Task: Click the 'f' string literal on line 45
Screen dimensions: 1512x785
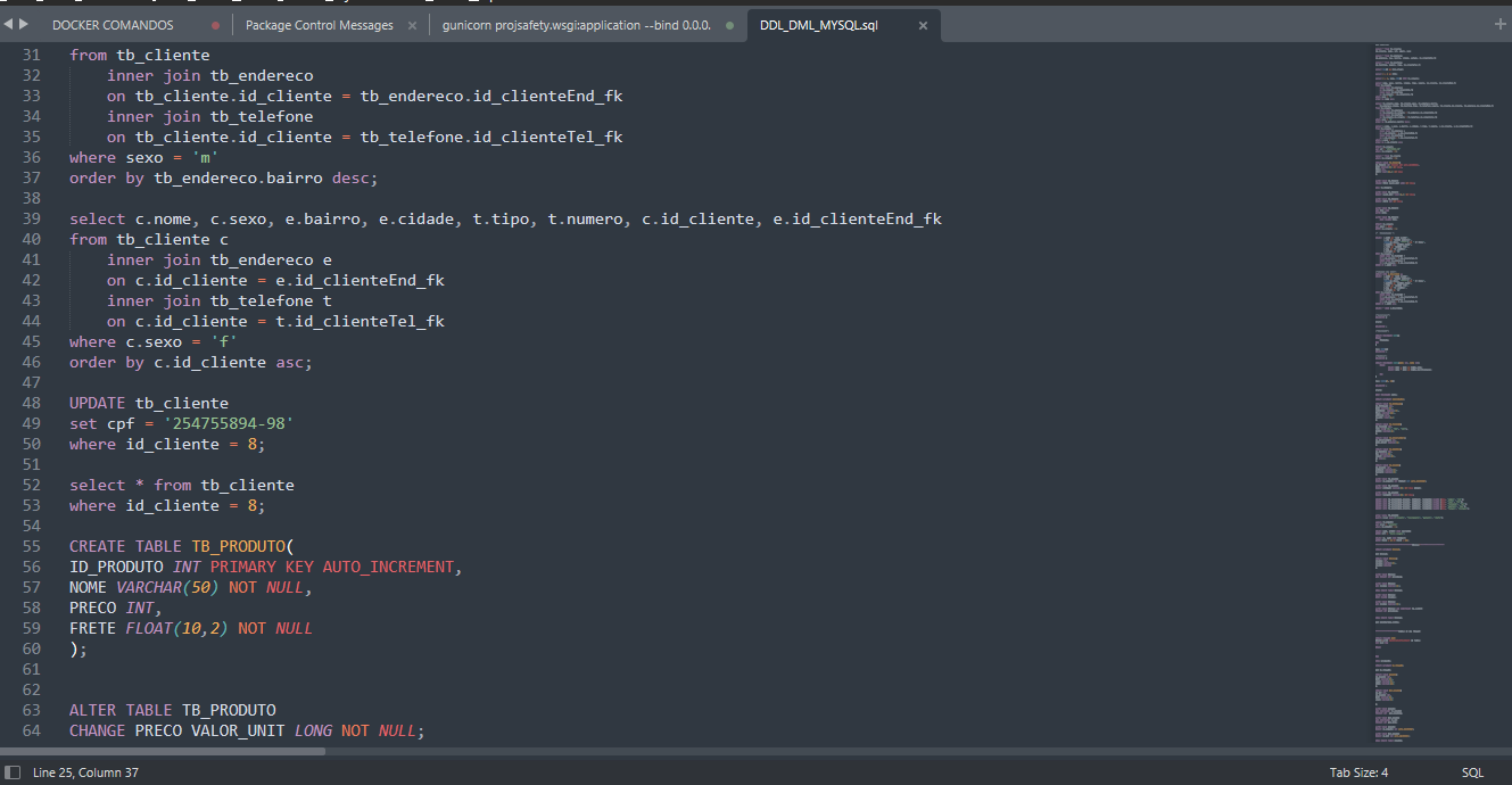Action: click(x=224, y=342)
